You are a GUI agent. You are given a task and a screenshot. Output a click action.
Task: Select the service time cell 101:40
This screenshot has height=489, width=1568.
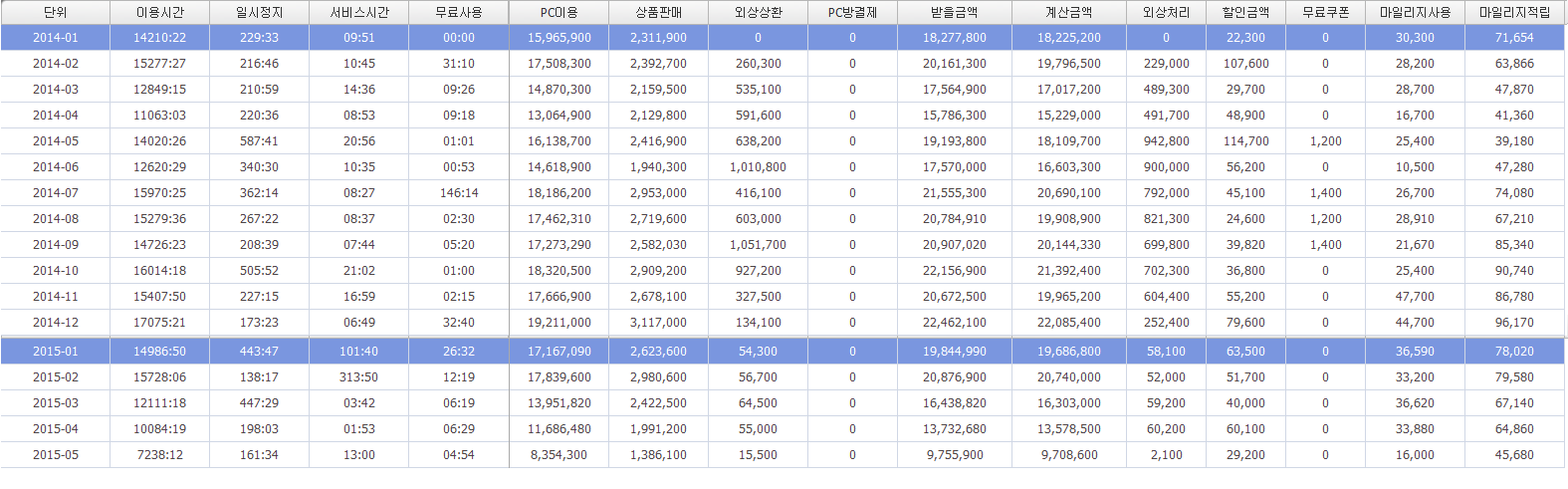pyautogui.click(x=359, y=352)
